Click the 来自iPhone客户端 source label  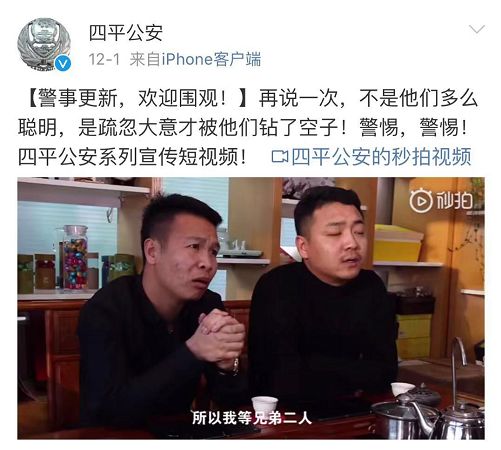(195, 60)
